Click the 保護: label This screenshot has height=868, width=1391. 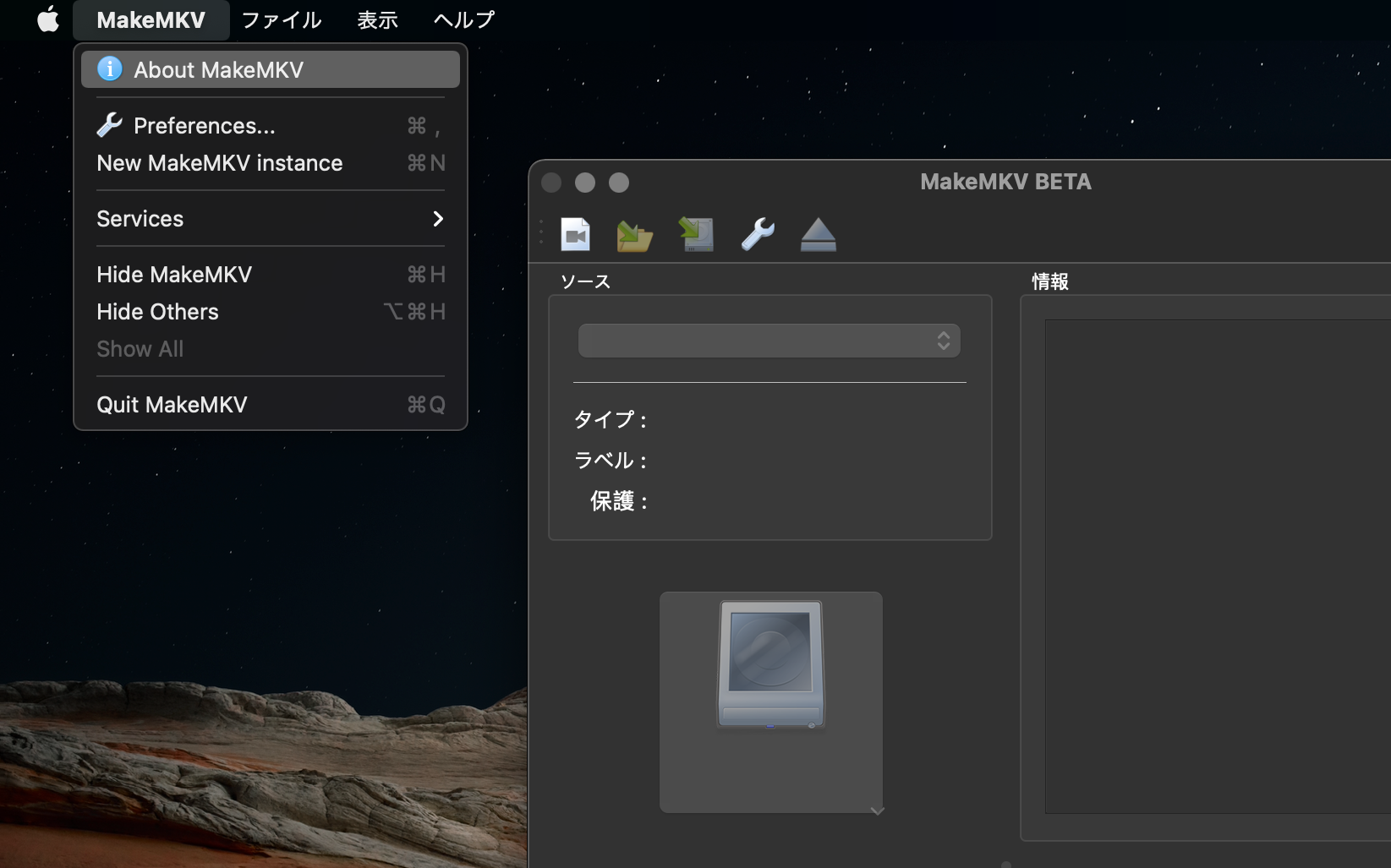click(x=619, y=501)
